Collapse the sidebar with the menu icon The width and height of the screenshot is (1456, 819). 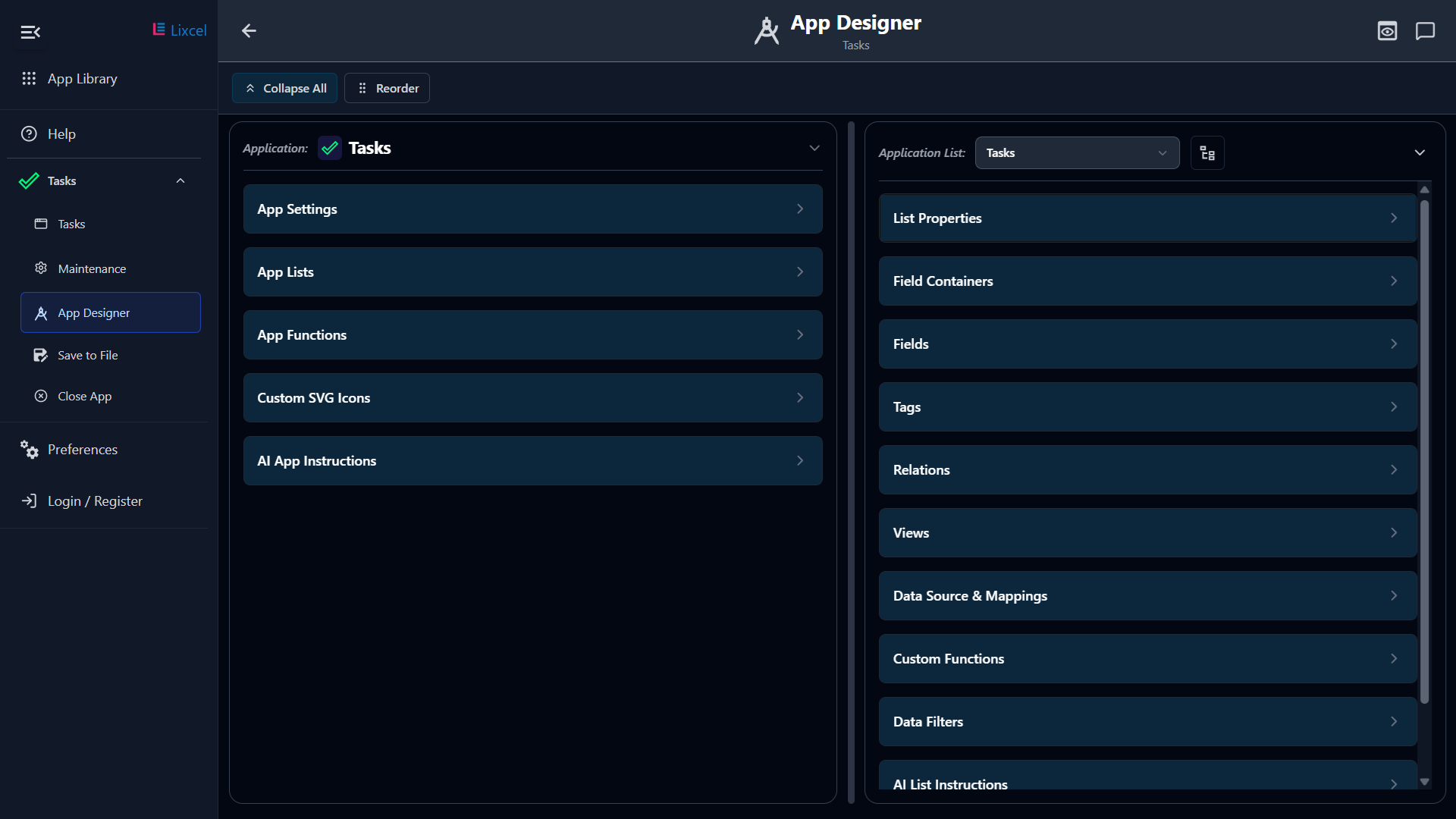[30, 32]
